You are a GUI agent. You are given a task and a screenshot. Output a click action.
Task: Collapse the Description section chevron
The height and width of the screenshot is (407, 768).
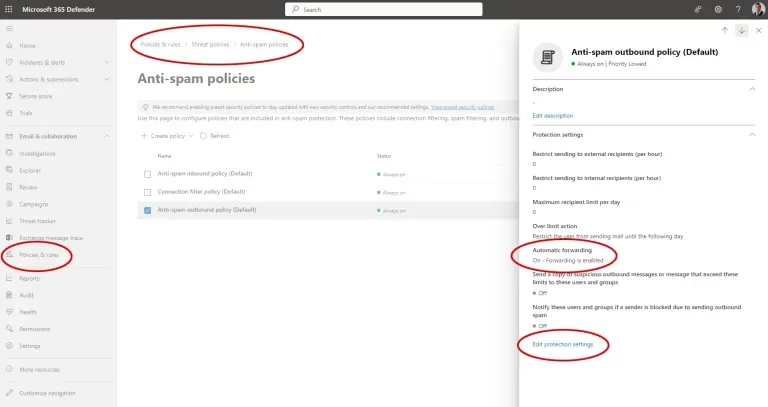tap(752, 89)
